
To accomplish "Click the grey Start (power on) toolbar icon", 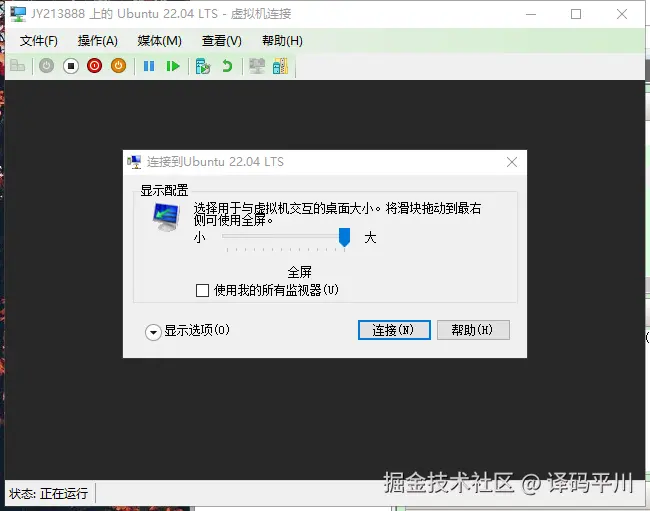I will [x=46, y=66].
